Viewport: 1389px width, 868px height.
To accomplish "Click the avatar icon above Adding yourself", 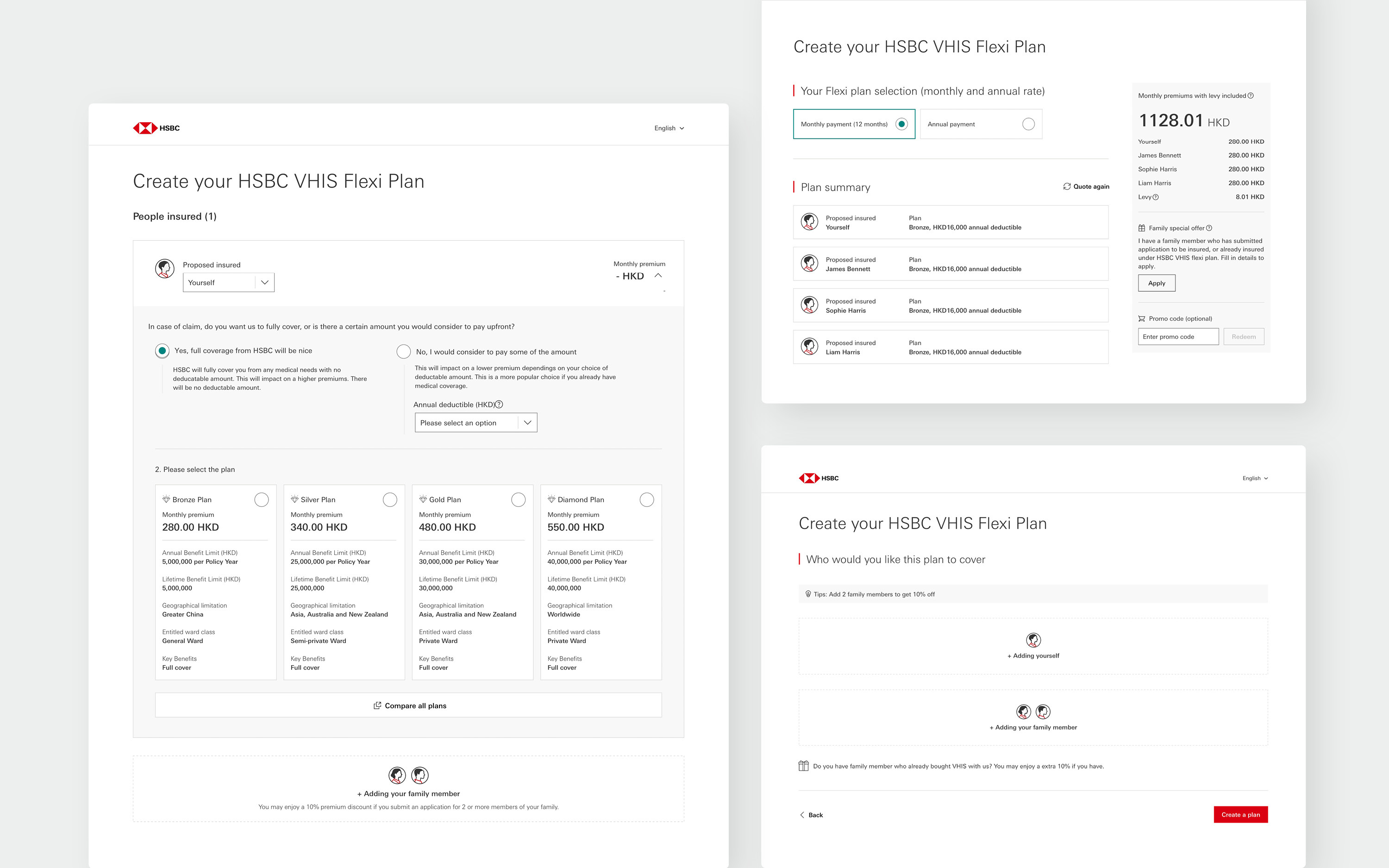I will pos(1033,639).
